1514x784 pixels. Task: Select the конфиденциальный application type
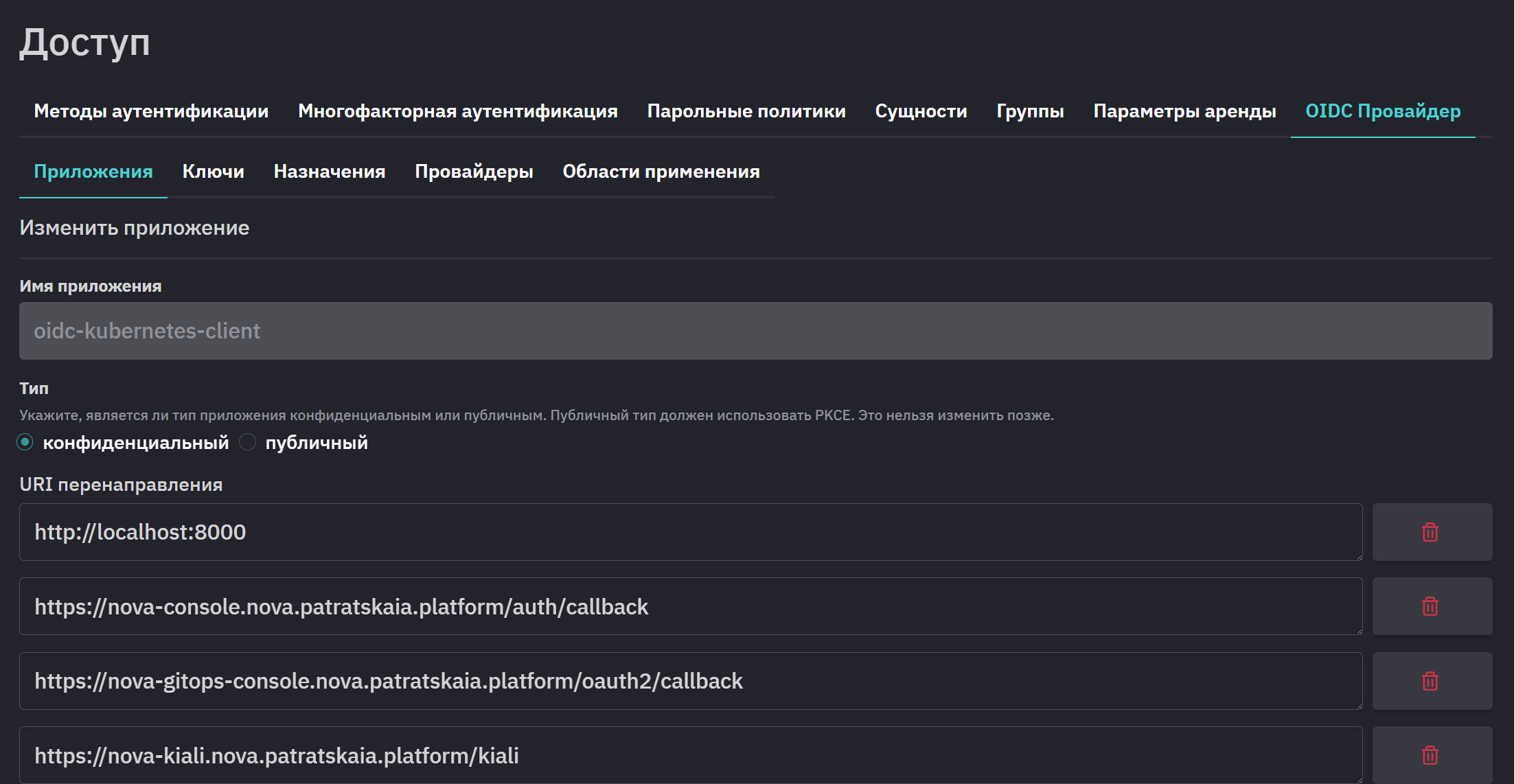click(x=25, y=442)
